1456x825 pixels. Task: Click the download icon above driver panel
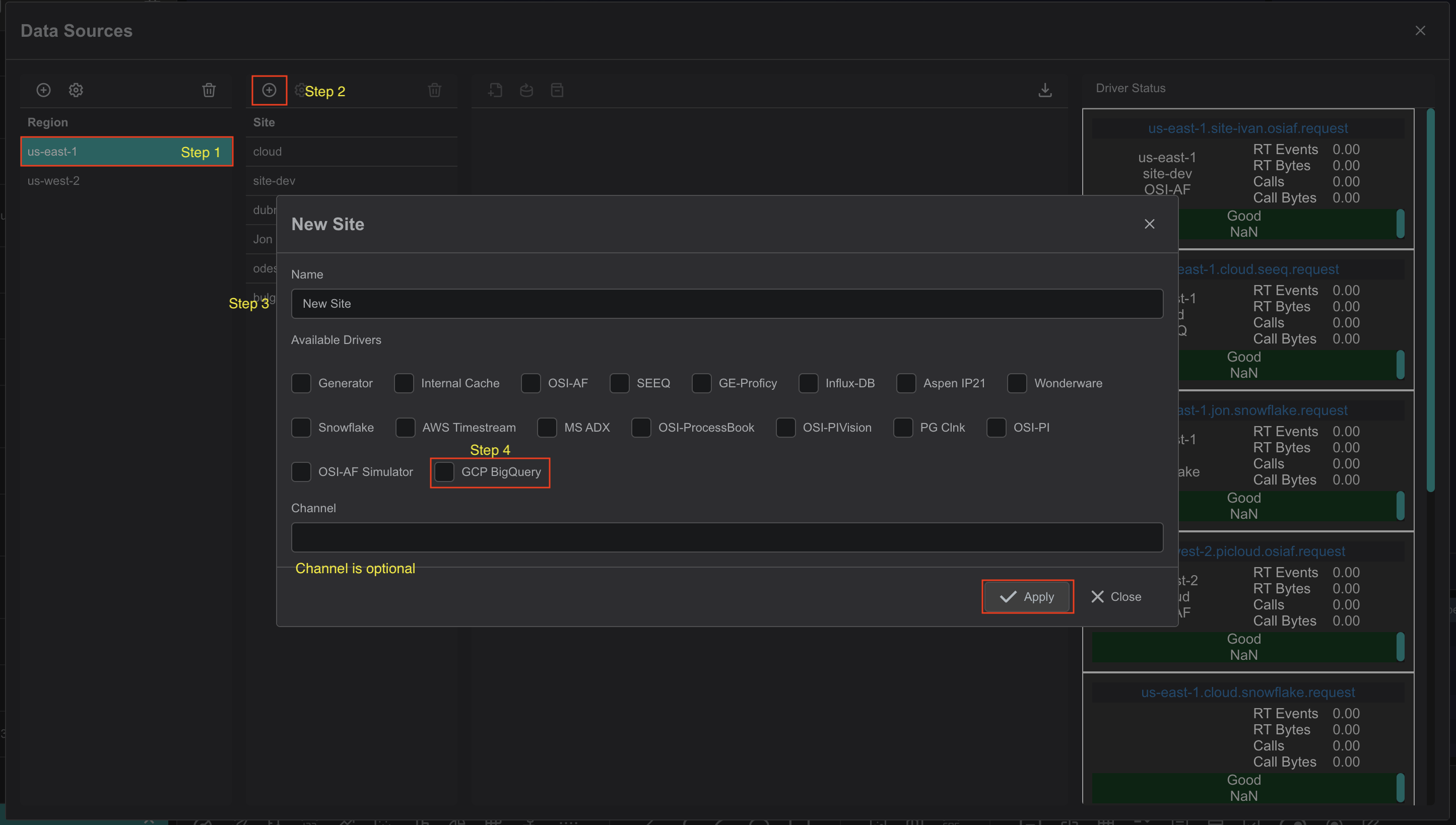(x=1045, y=90)
